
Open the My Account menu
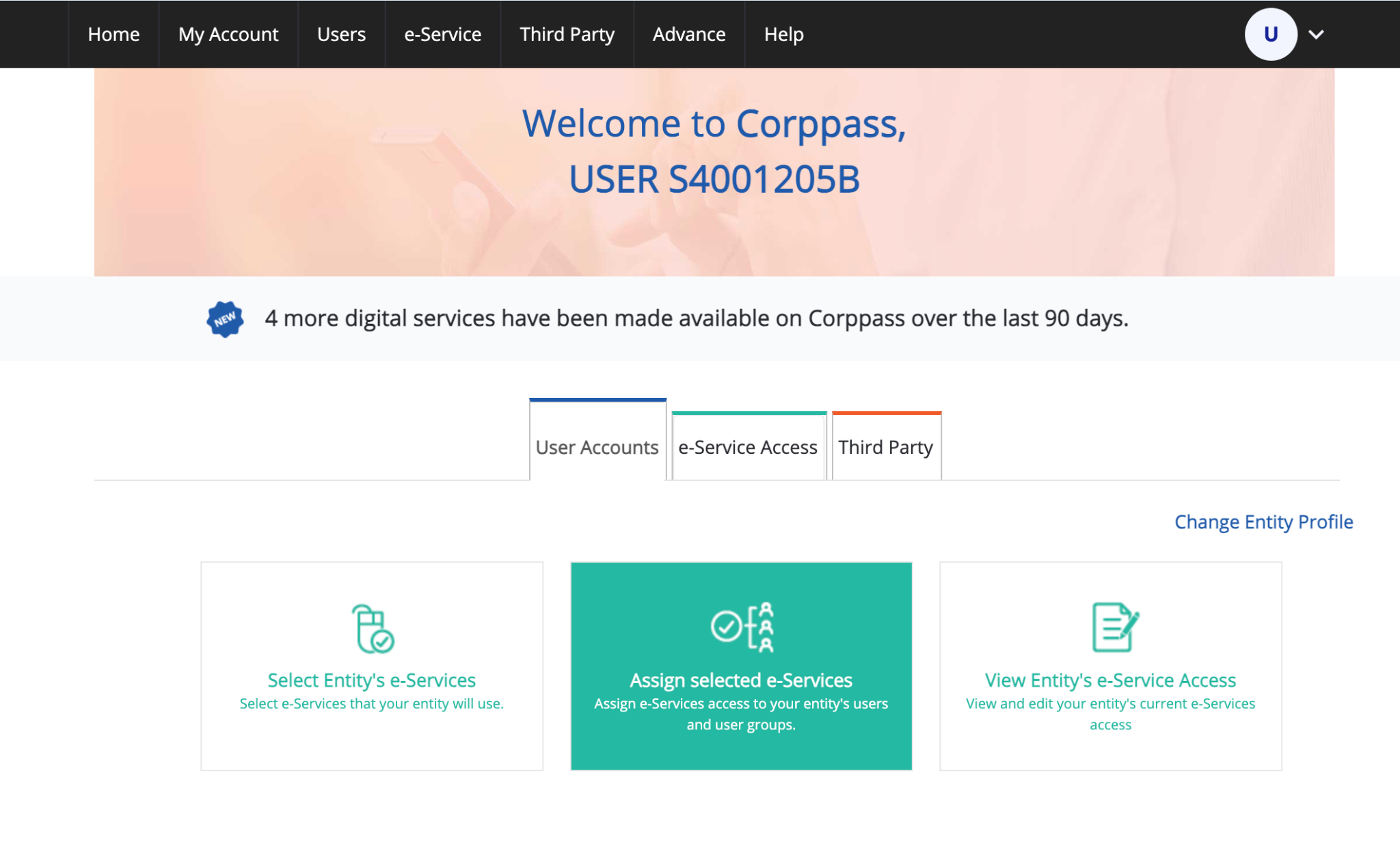[228, 34]
